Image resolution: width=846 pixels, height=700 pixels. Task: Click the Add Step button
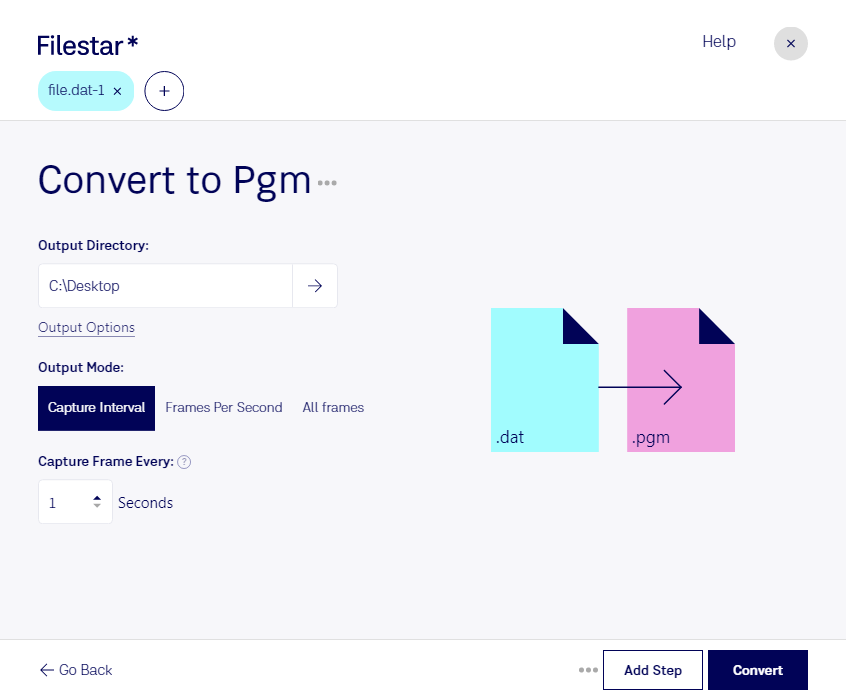[x=653, y=670]
